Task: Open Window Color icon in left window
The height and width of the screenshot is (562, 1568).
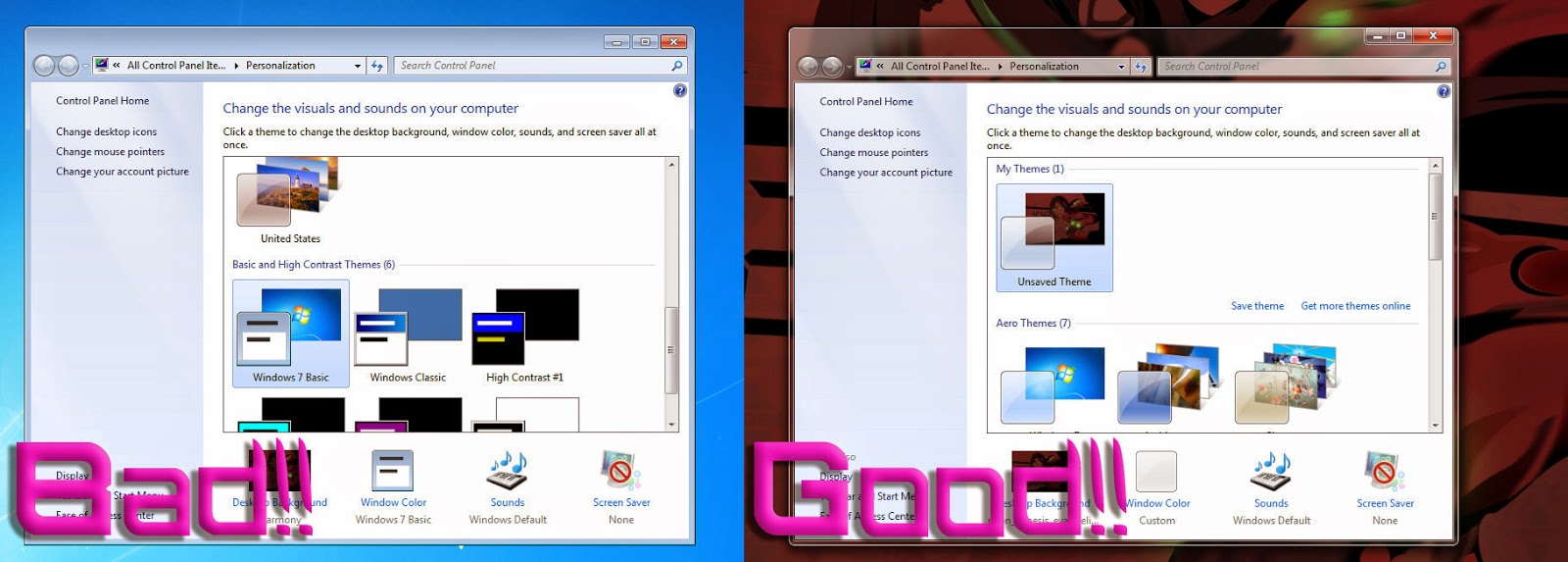Action: click(x=393, y=471)
